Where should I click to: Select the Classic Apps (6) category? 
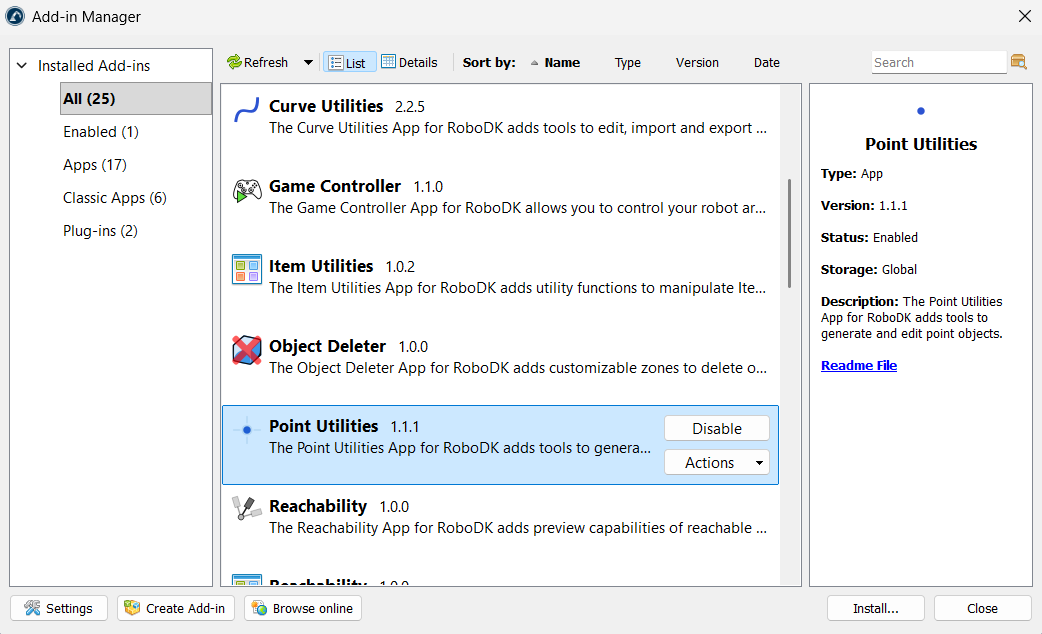[x=115, y=198]
